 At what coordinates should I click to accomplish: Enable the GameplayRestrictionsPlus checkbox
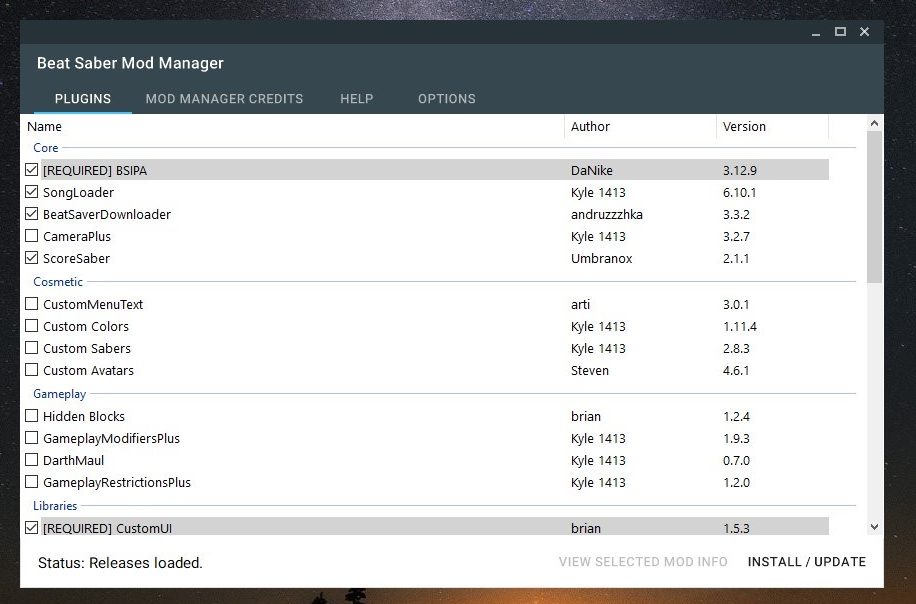click(32, 482)
